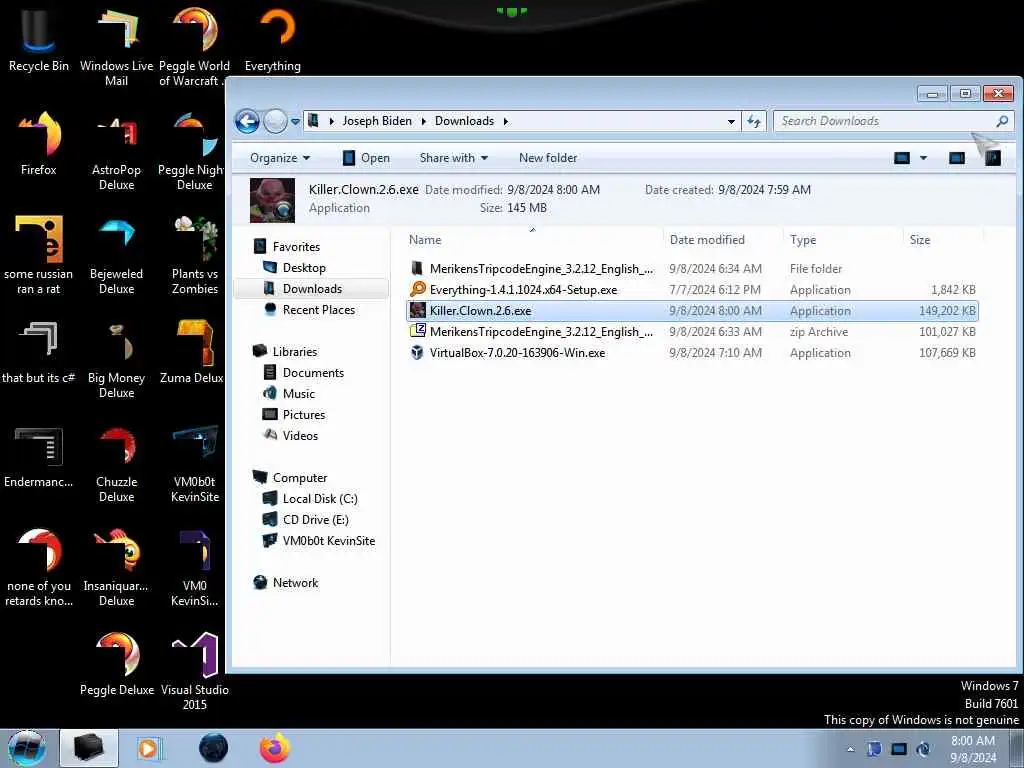
Task: Select the Firefox desktop icon
Action: click(x=39, y=144)
